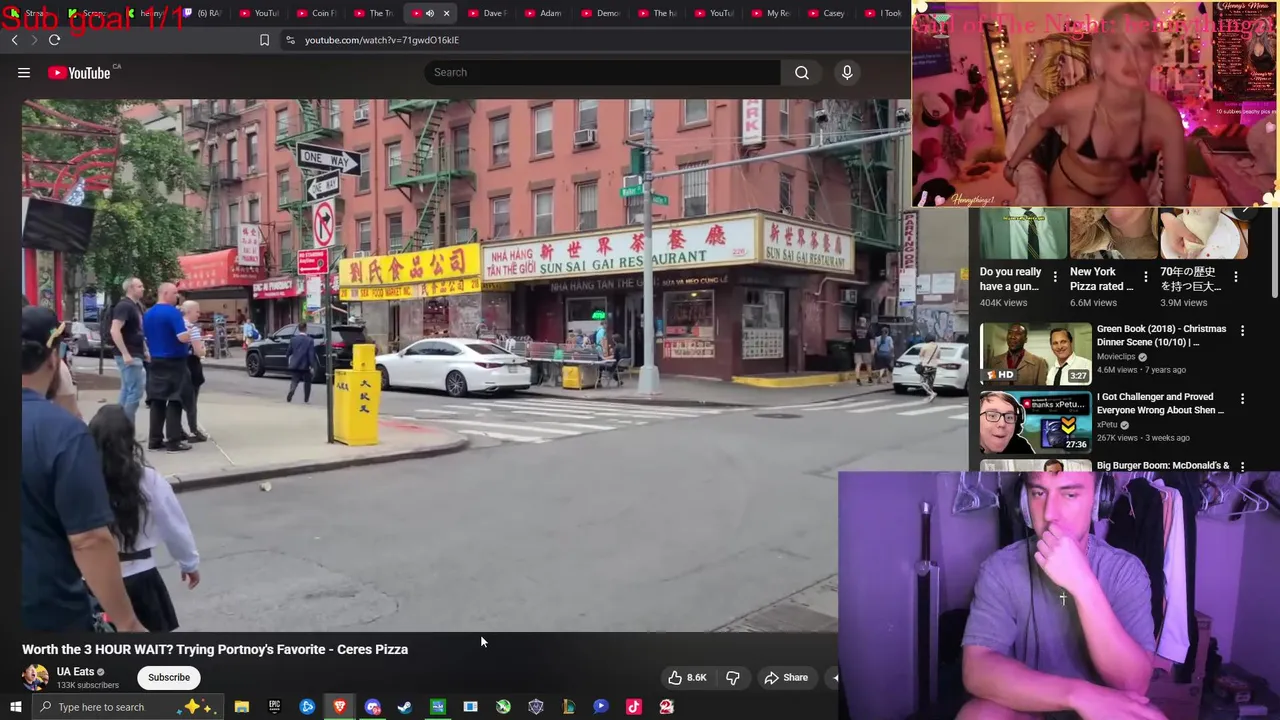
Task: Switch to the Dave F... tab
Action: 488,13
